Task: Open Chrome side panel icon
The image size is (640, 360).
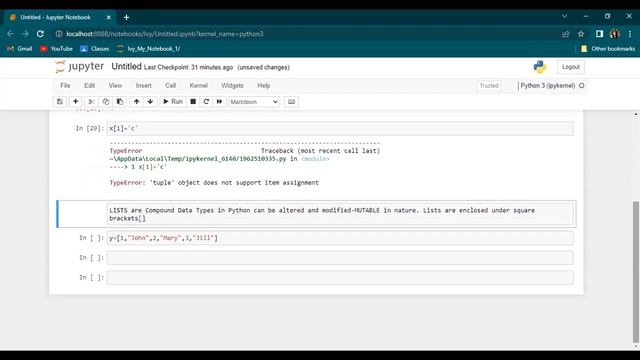Action: (599, 34)
